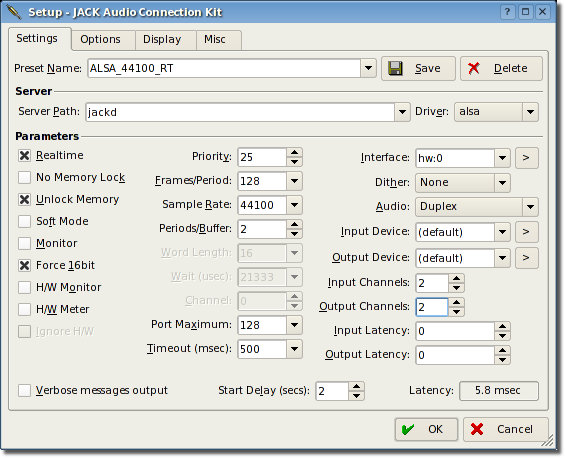Click the help question mark in title bar
This screenshot has width=565, height=458.
(507, 12)
